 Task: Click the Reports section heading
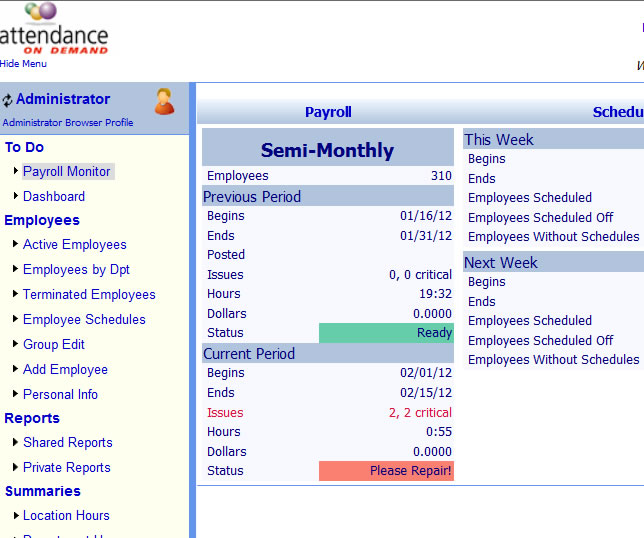point(32,418)
